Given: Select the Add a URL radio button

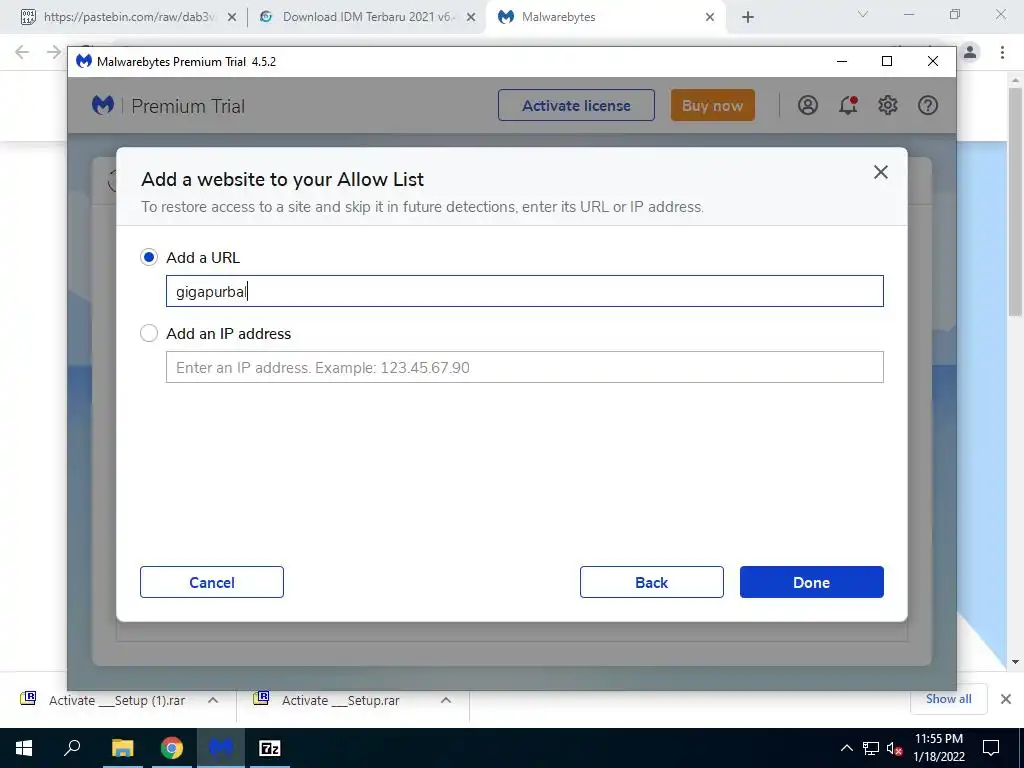Looking at the screenshot, I should pos(149,257).
